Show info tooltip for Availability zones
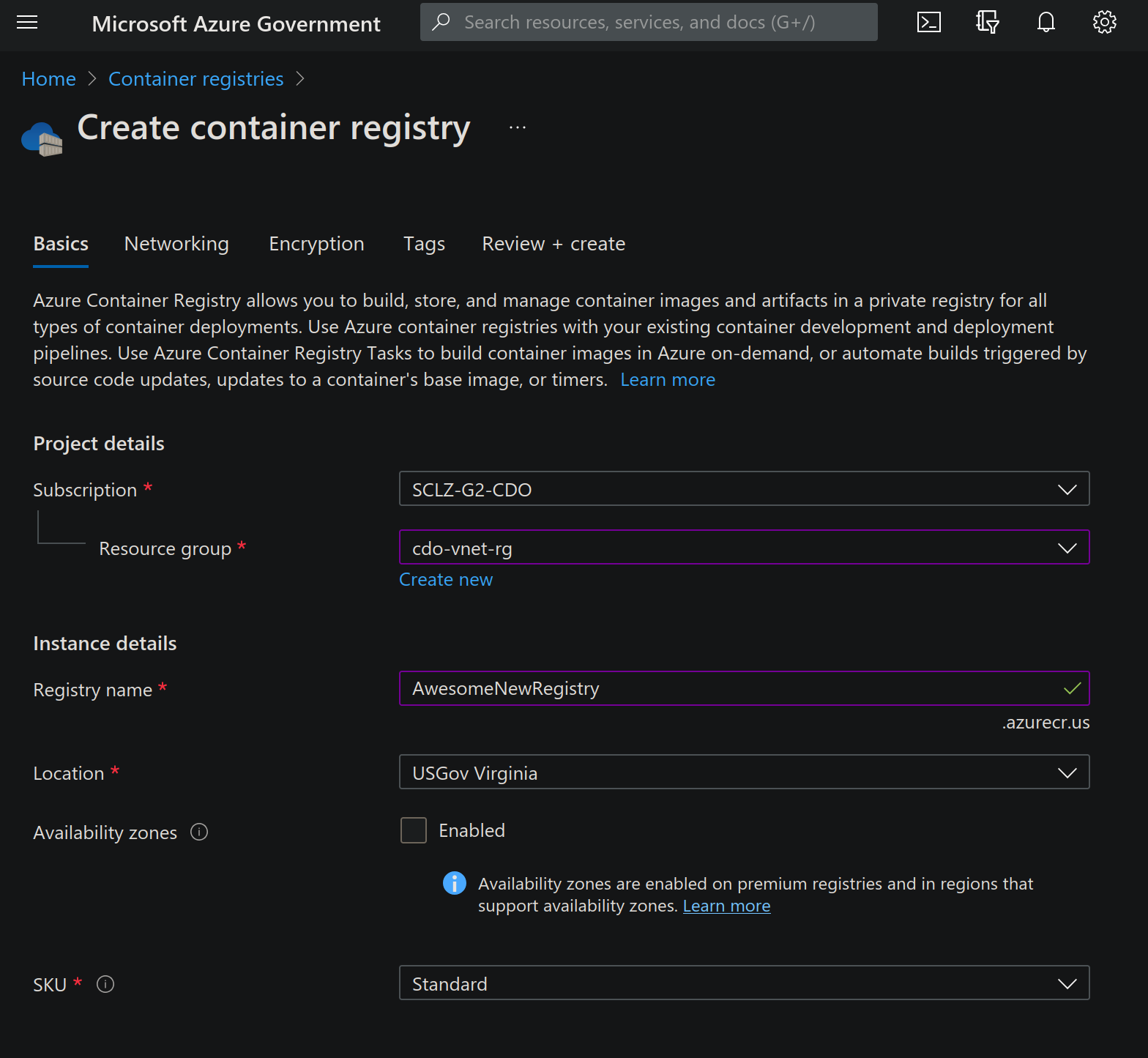 click(199, 832)
